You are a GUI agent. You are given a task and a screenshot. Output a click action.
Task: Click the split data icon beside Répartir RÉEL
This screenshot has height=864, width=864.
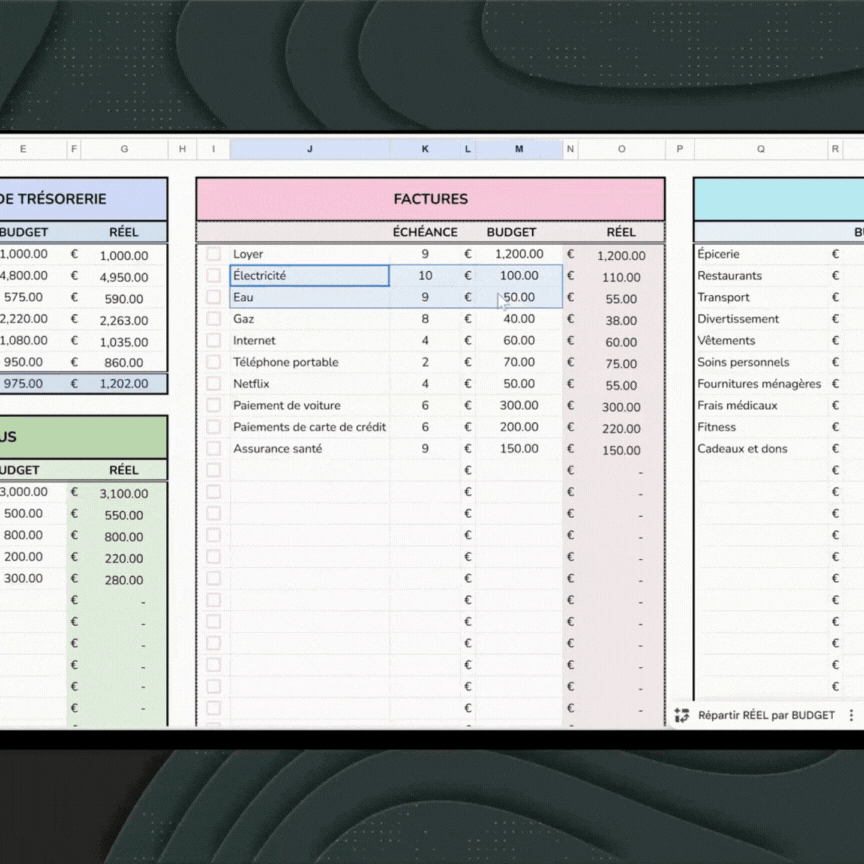(682, 715)
